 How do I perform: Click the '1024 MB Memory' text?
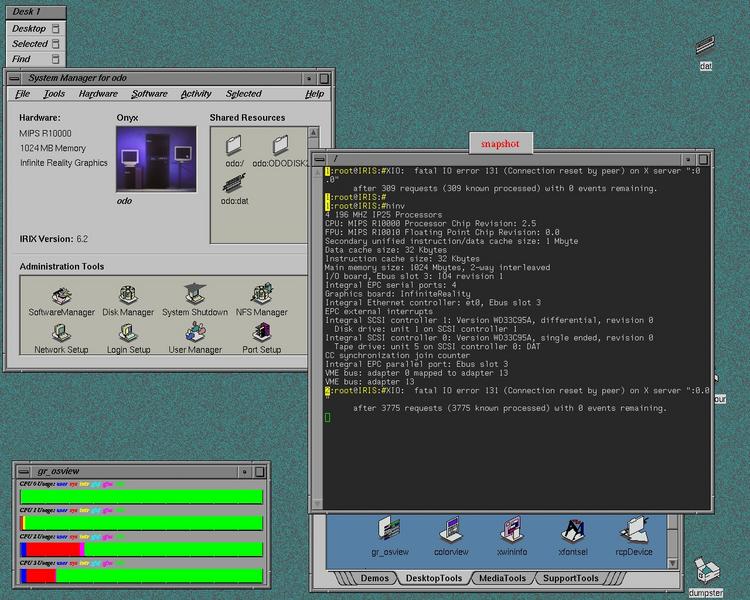(x=53, y=148)
